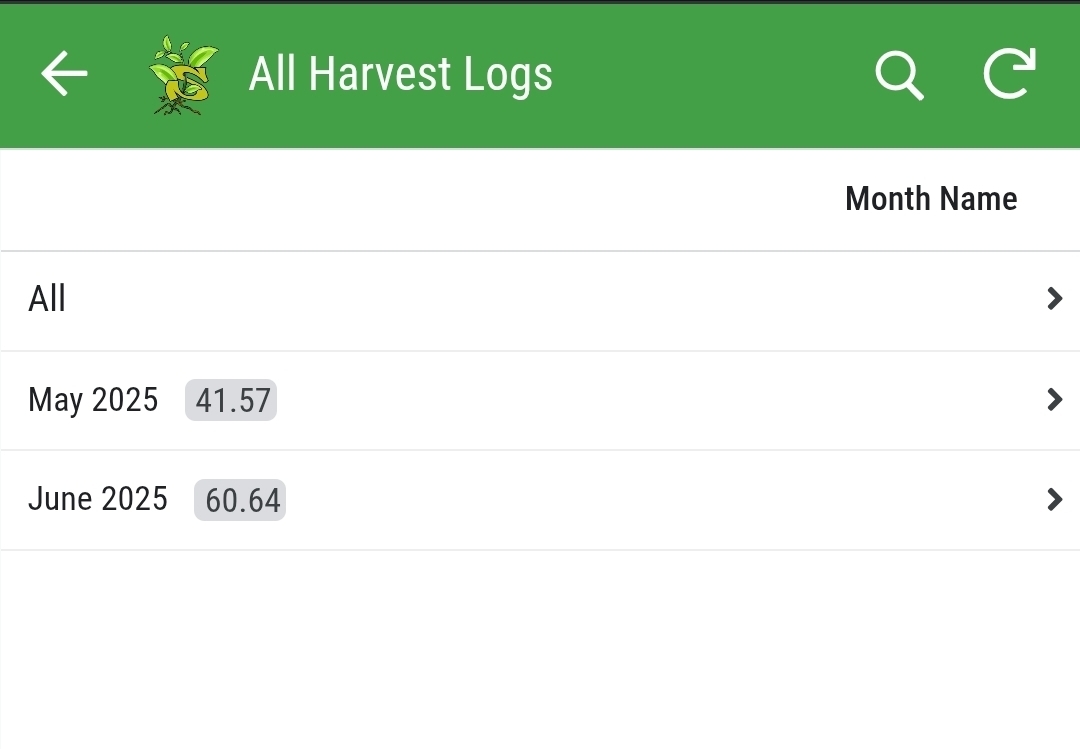
Task: Click the 60.64 total badge
Action: click(240, 500)
